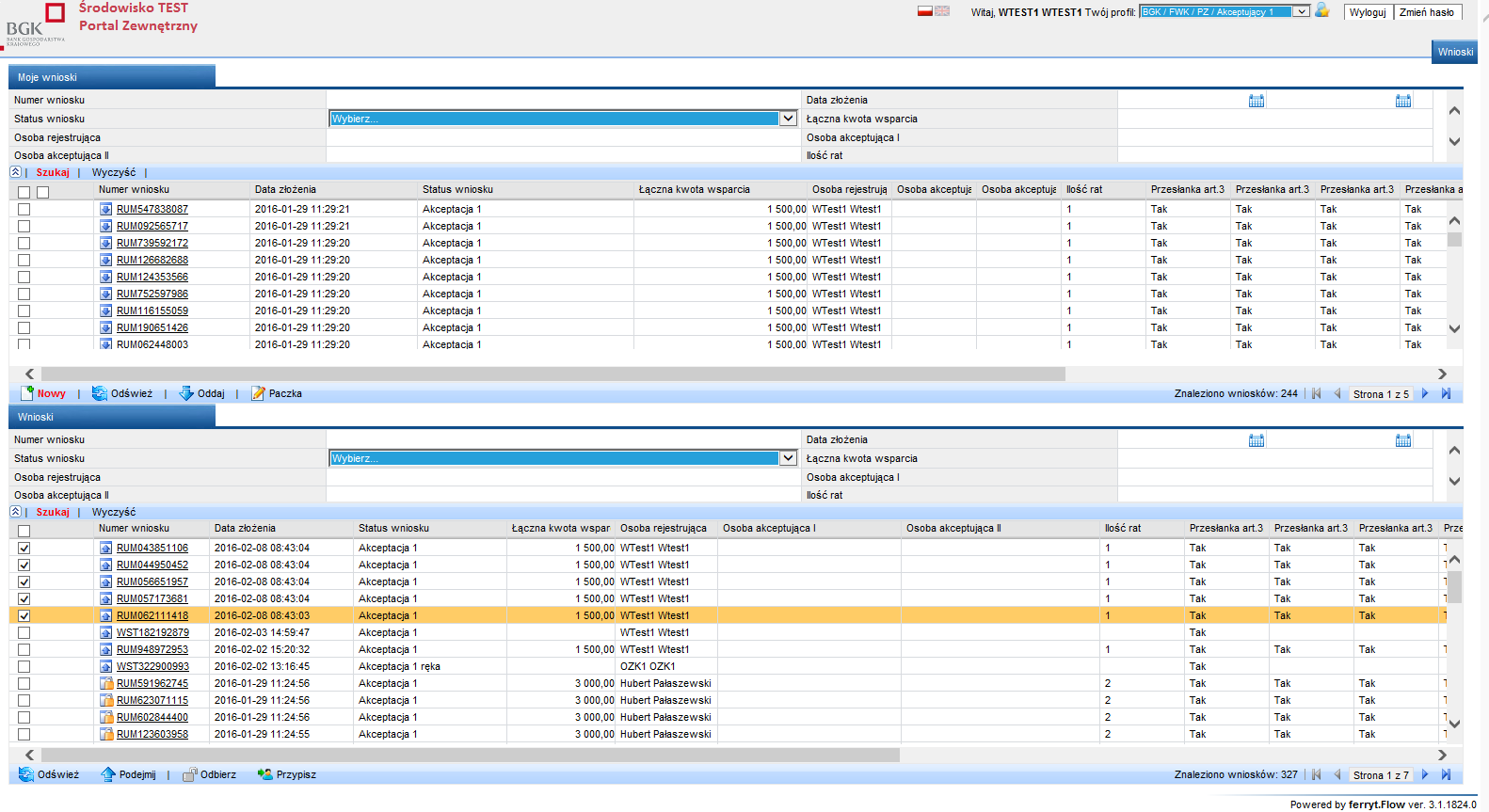Uncheck the box for RUM056651957
Image resolution: width=1489 pixels, height=812 pixels.
click(x=24, y=581)
